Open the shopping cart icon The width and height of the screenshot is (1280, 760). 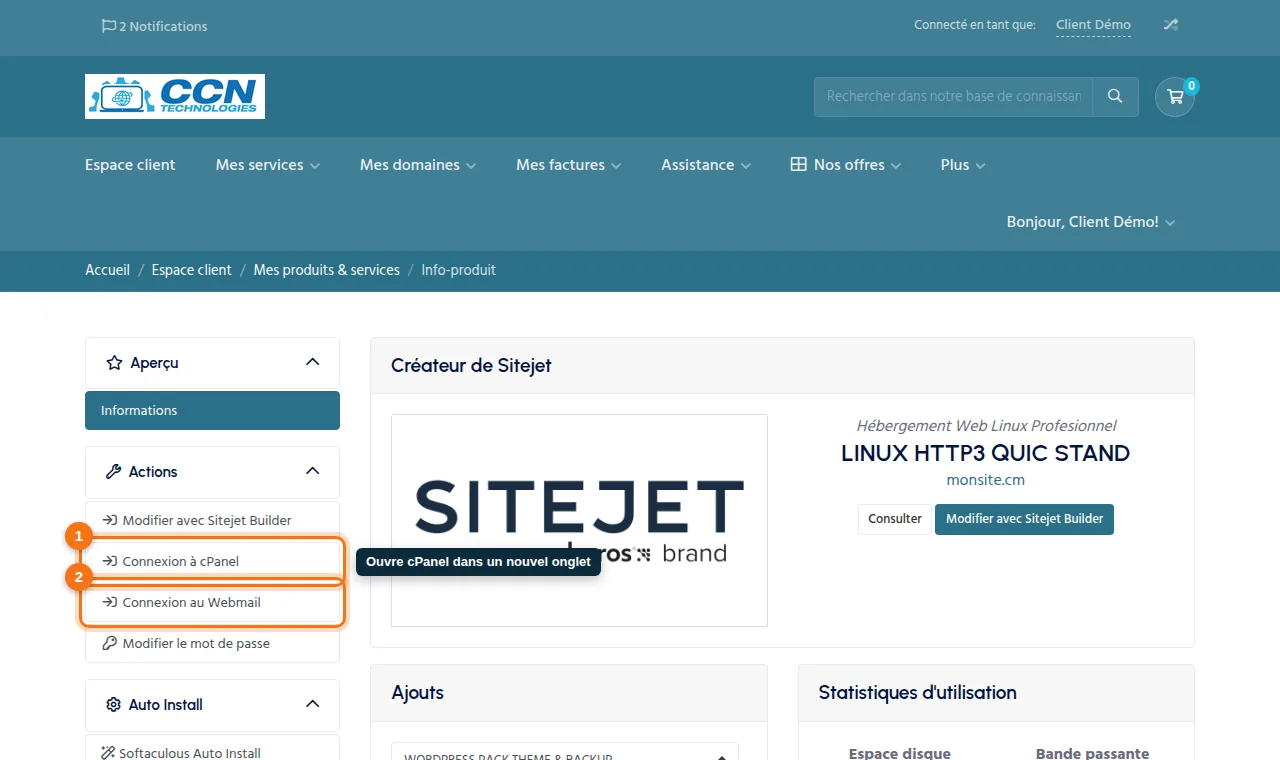(1175, 97)
